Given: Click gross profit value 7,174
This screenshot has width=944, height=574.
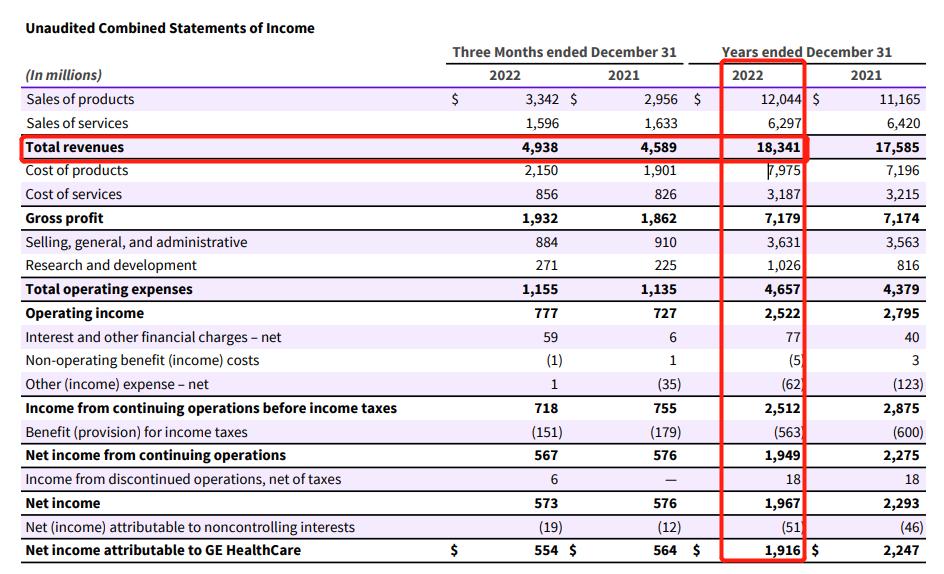Looking at the screenshot, I should tap(901, 218).
